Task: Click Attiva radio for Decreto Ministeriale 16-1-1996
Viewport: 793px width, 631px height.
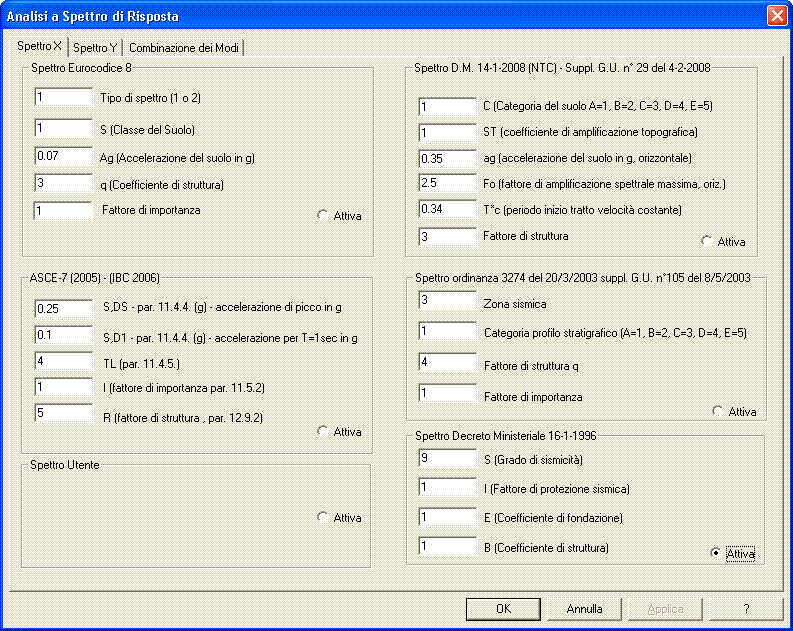Action: pyautogui.click(x=715, y=553)
